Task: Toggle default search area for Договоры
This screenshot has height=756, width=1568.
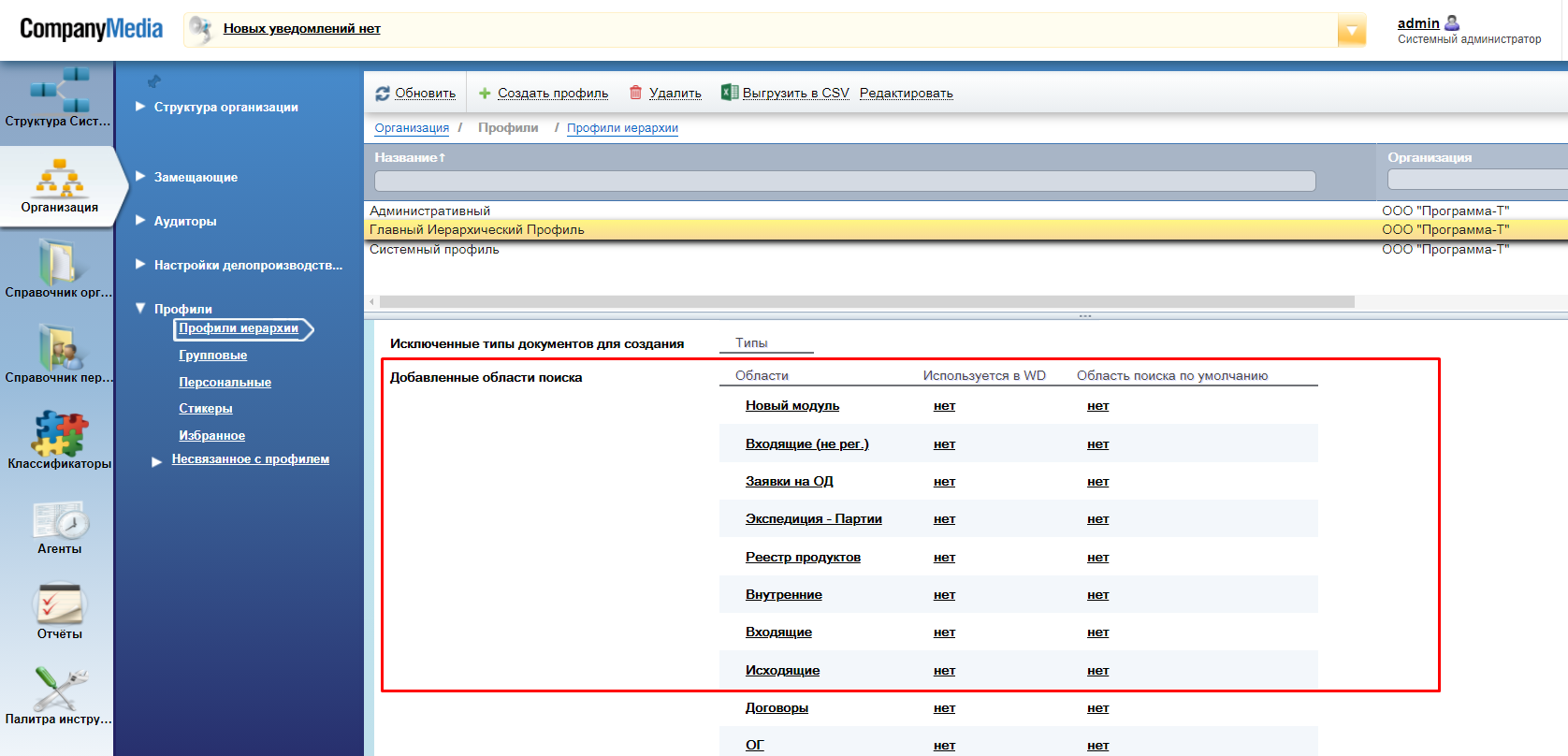Action: pyautogui.click(x=1097, y=708)
